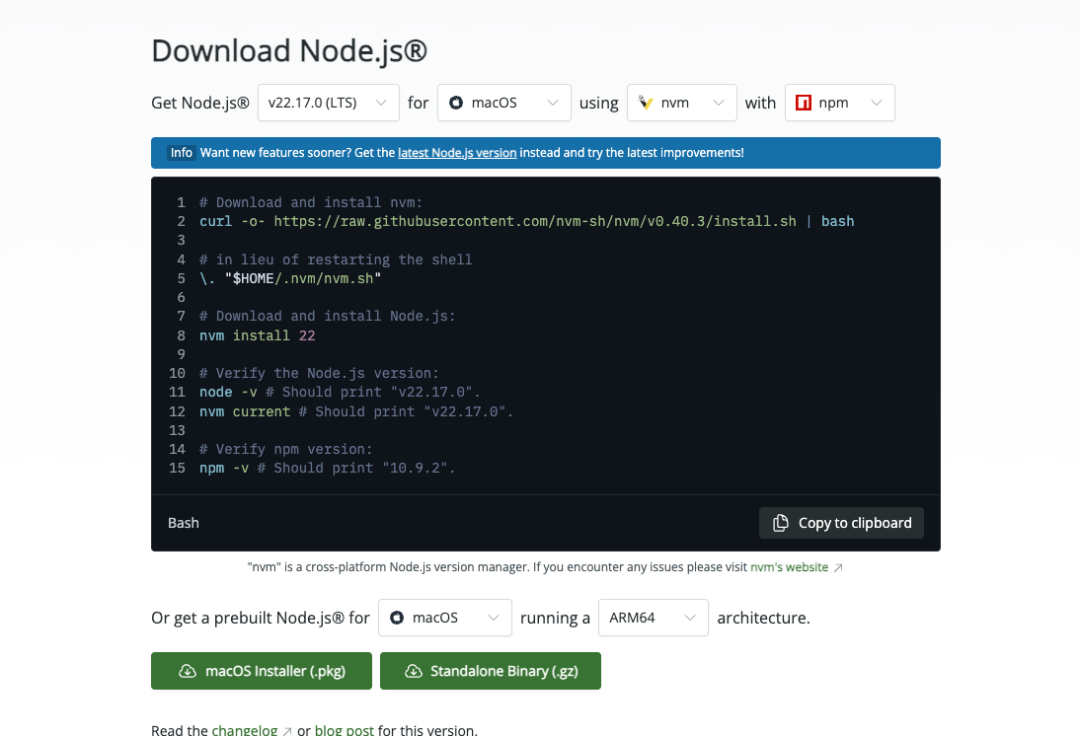This screenshot has width=1080, height=736.
Task: Click the macOS logo icon in prebuilt selector
Action: tap(397, 618)
